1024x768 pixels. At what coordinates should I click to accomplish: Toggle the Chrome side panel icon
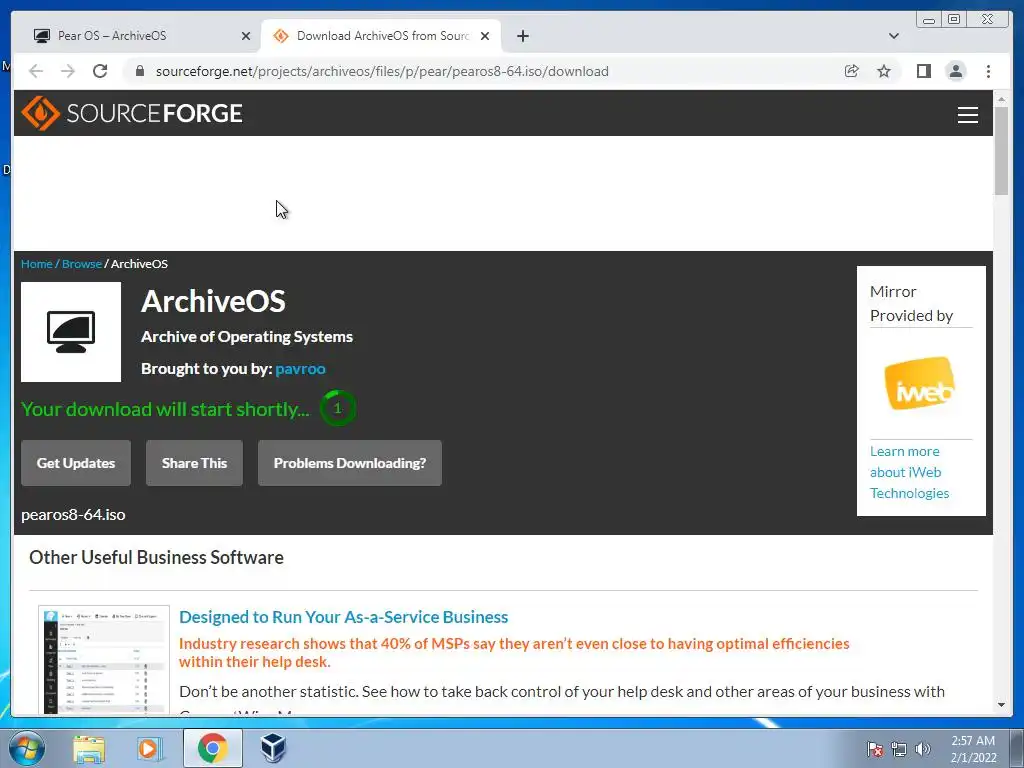point(923,71)
